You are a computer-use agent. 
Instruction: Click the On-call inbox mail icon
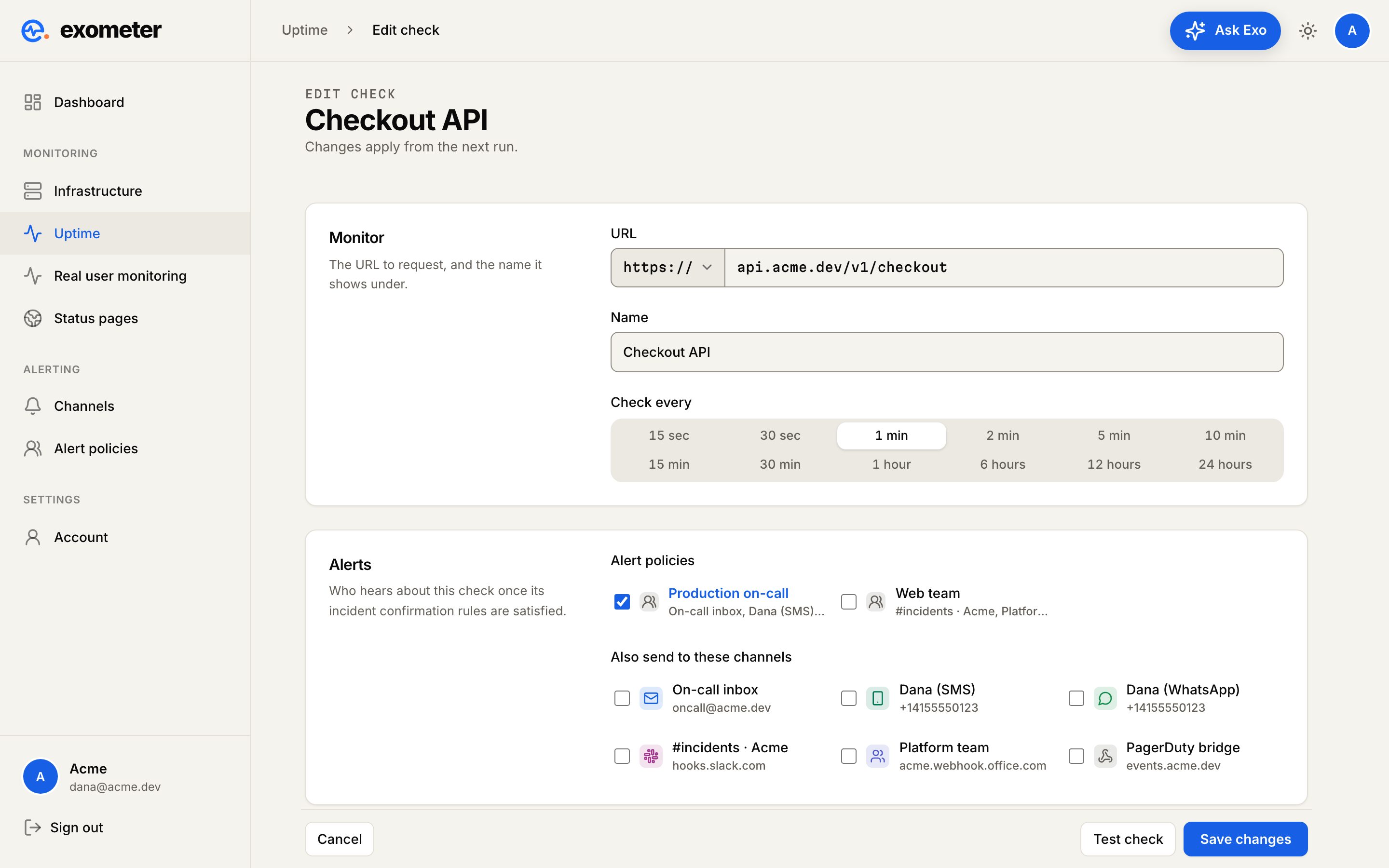click(x=651, y=698)
